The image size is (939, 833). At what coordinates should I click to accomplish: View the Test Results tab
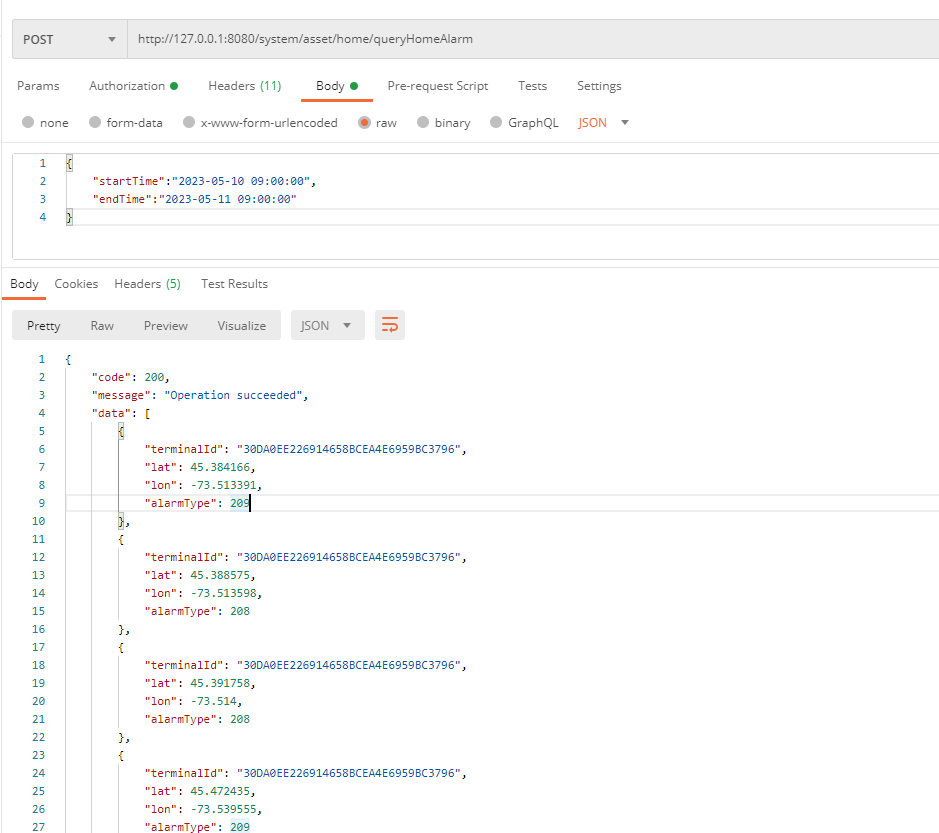[234, 284]
